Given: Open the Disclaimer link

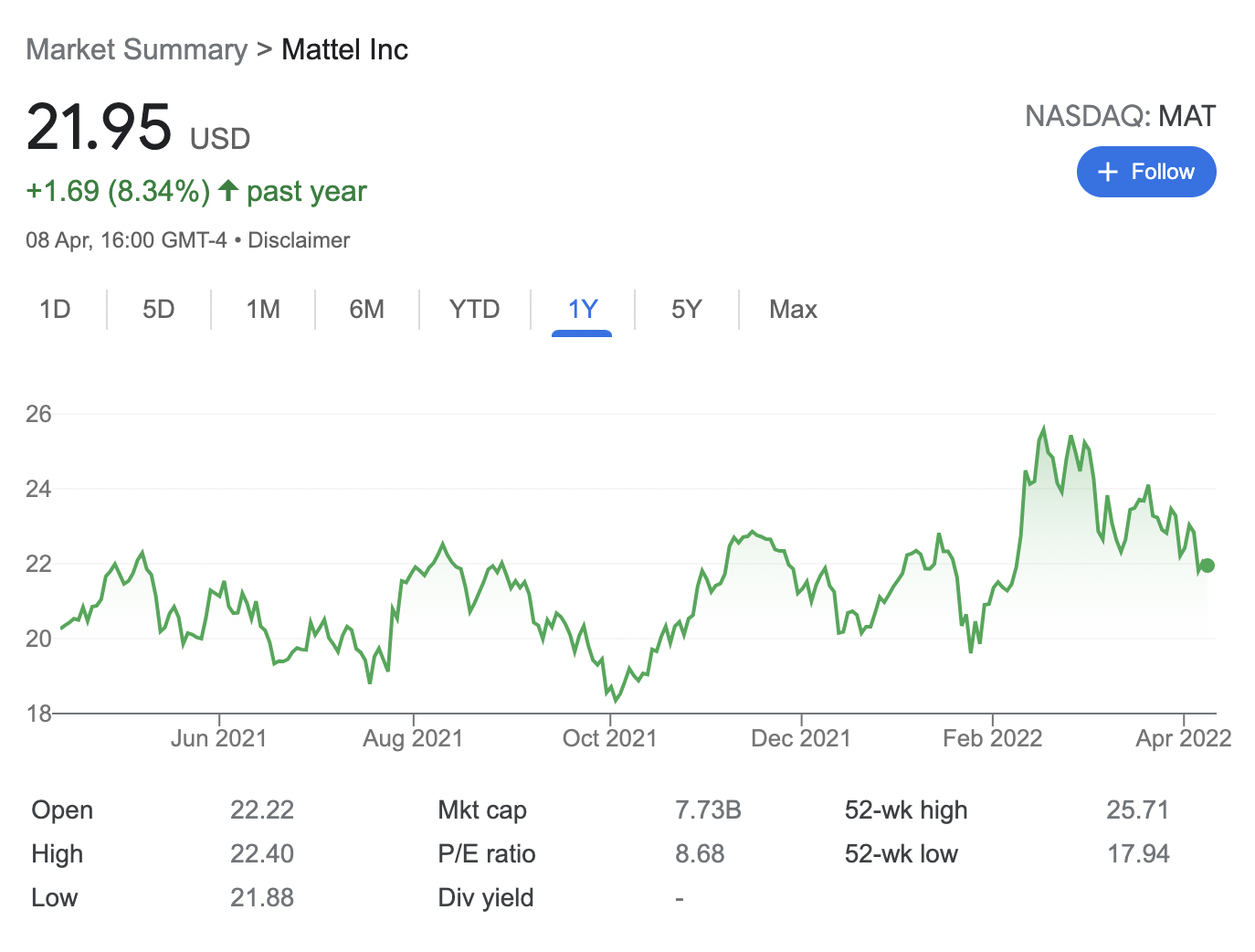Looking at the screenshot, I should pos(299,239).
